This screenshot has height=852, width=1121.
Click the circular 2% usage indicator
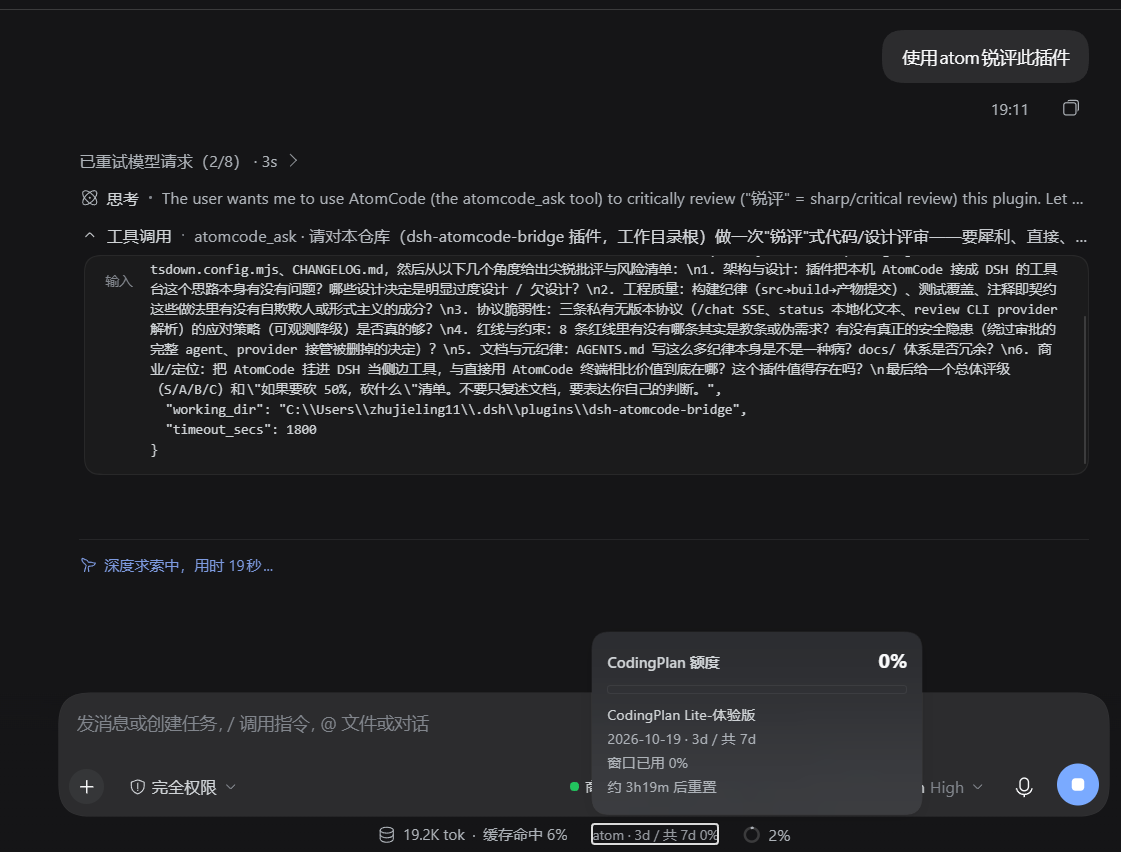point(751,835)
